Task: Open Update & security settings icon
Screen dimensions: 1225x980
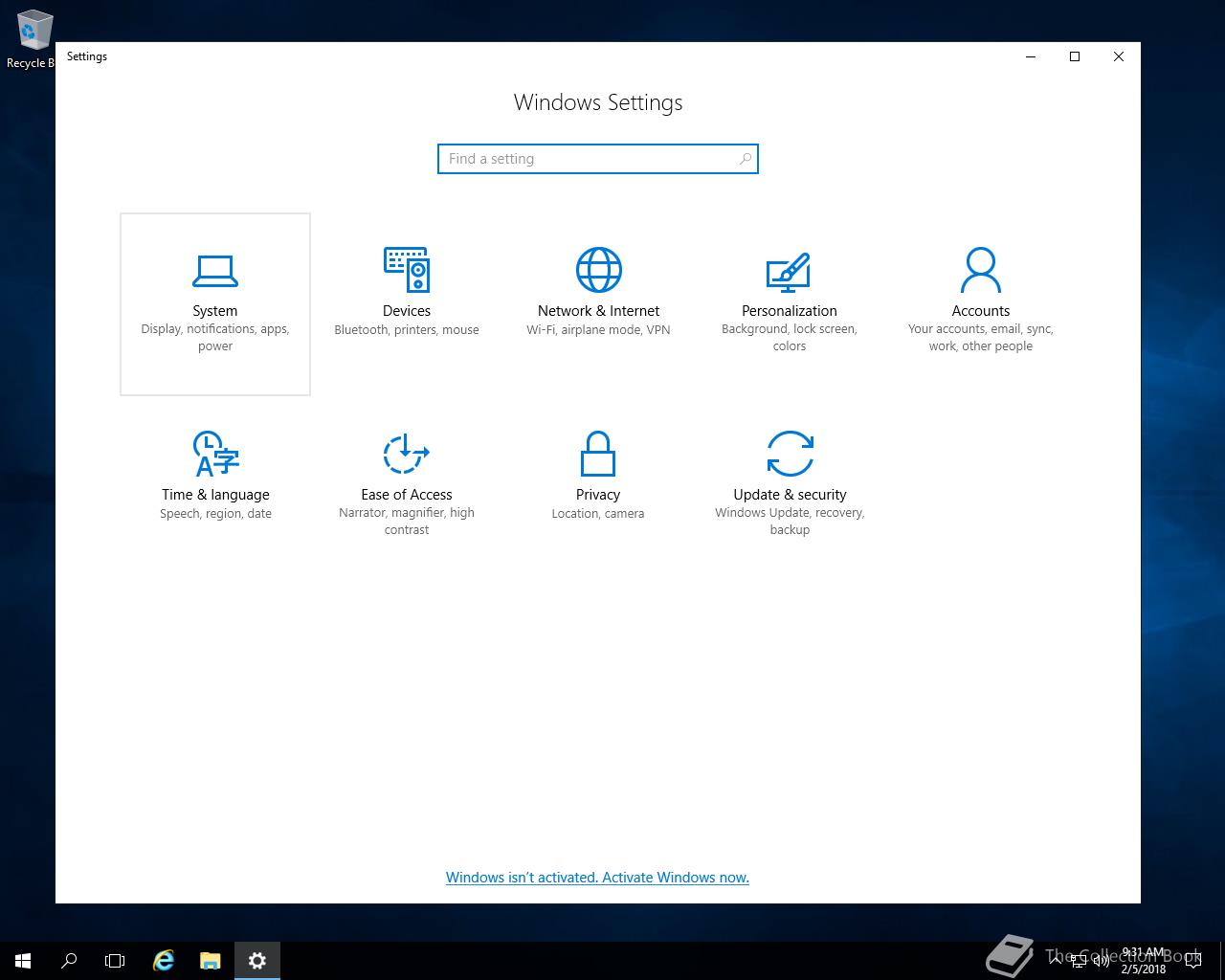Action: tap(790, 454)
